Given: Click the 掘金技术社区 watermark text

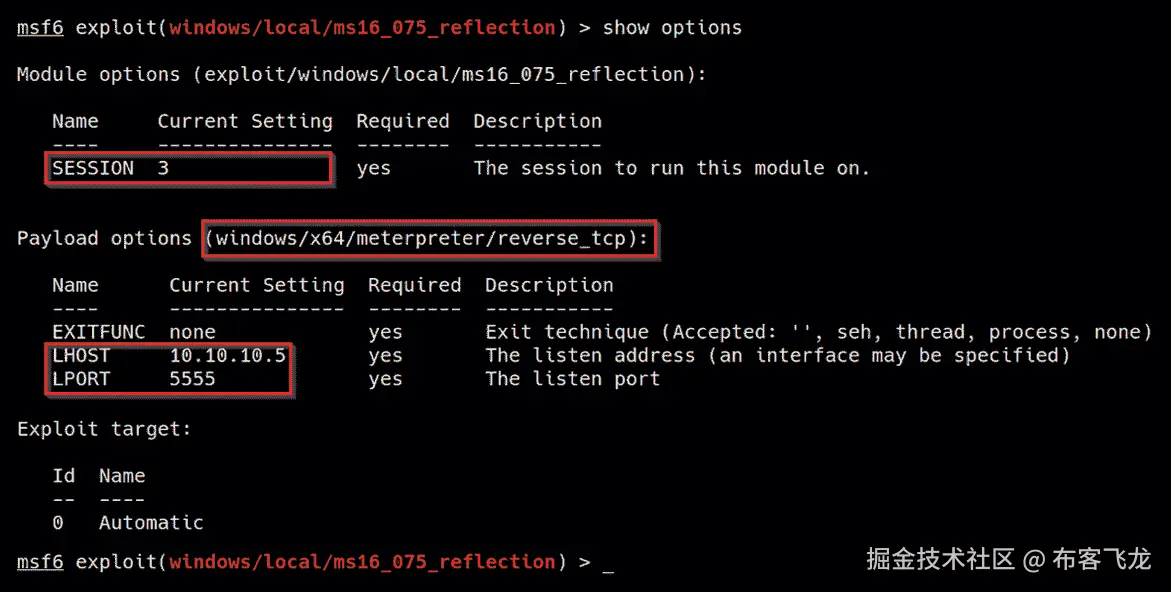Looking at the screenshot, I should [940, 559].
